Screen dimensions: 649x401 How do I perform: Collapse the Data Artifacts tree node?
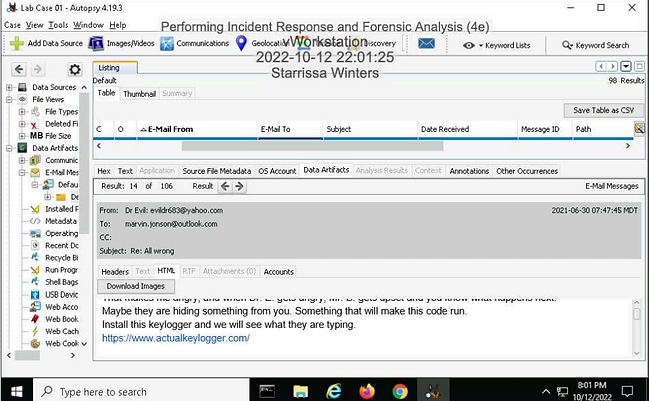click(x=9, y=148)
